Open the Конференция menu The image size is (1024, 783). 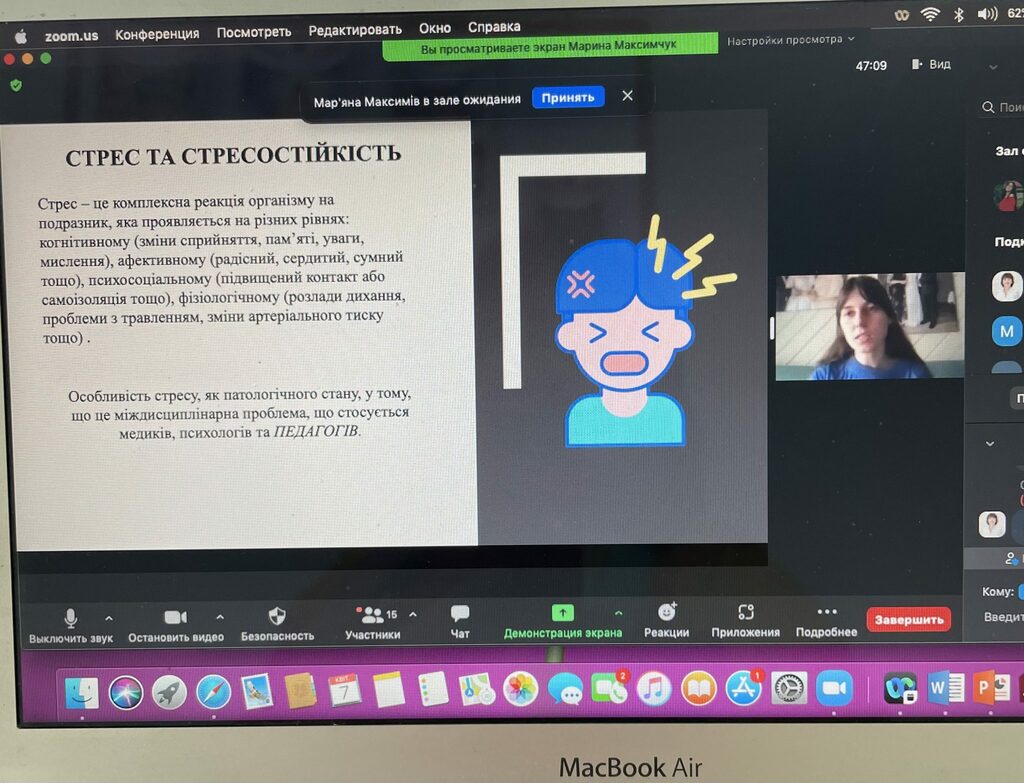[157, 34]
